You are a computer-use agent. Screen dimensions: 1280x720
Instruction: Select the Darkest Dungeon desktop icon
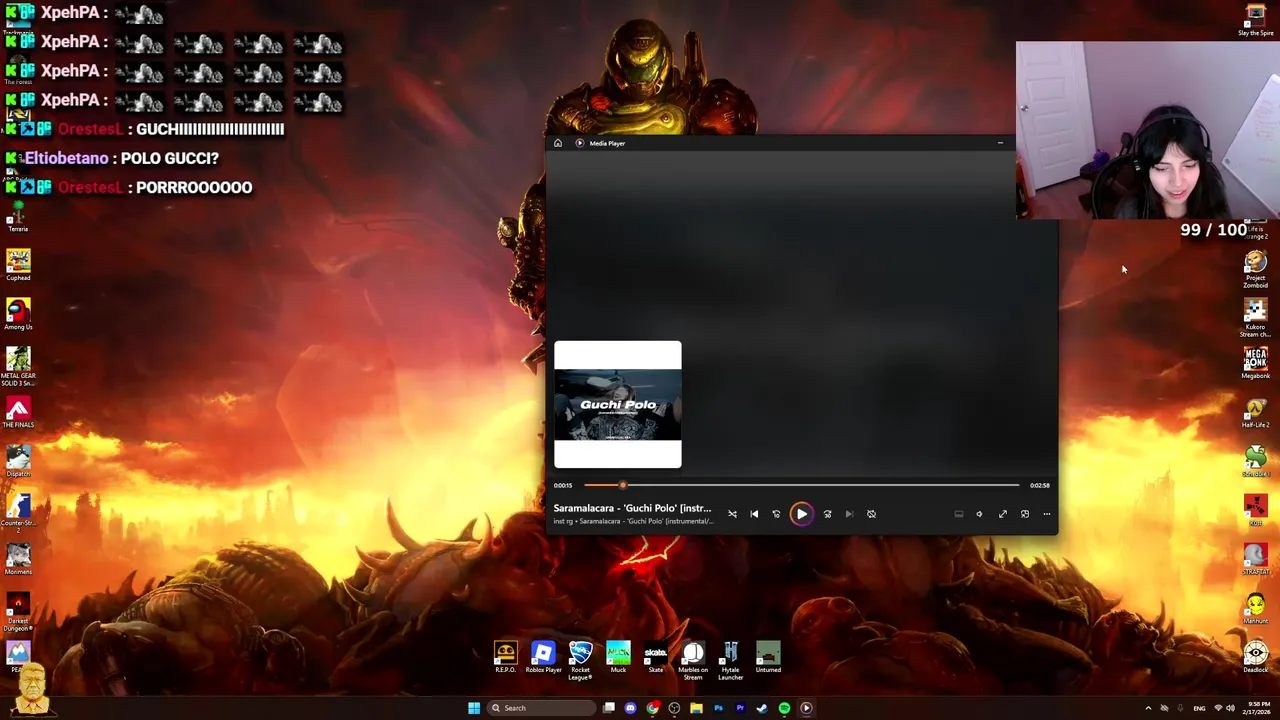click(18, 612)
